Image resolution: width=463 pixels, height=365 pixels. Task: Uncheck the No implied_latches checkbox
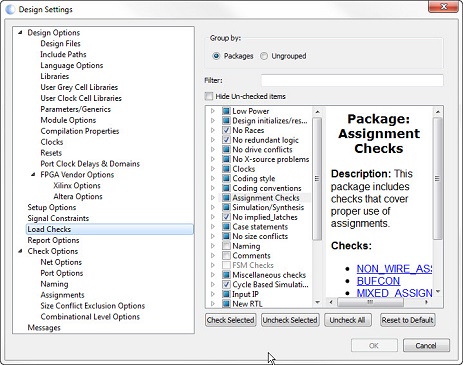[x=226, y=217]
